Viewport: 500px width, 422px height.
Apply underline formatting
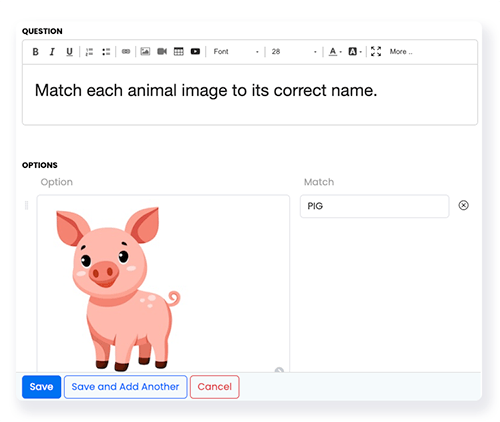[x=69, y=52]
